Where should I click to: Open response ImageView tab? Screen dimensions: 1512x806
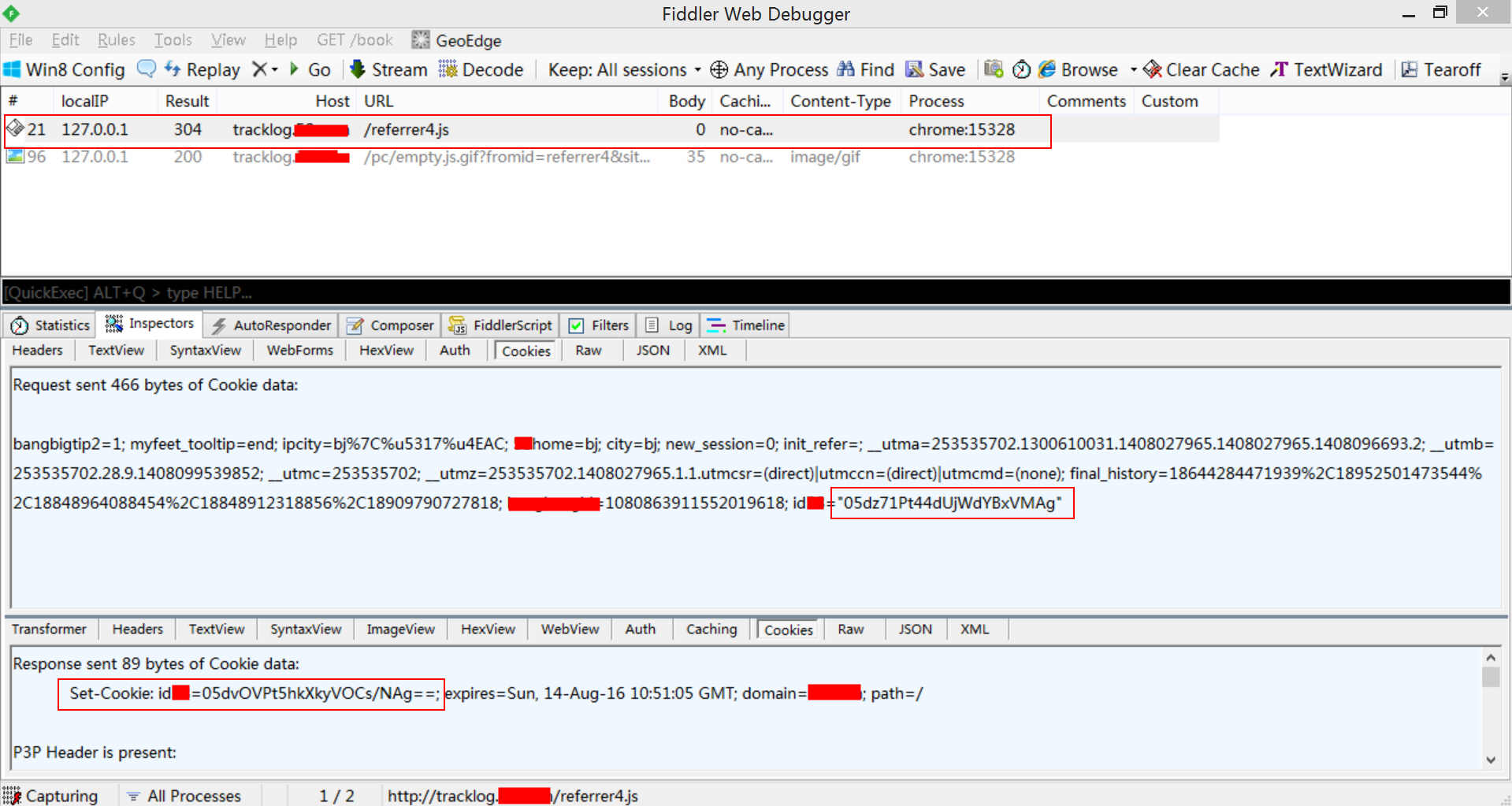point(400,630)
